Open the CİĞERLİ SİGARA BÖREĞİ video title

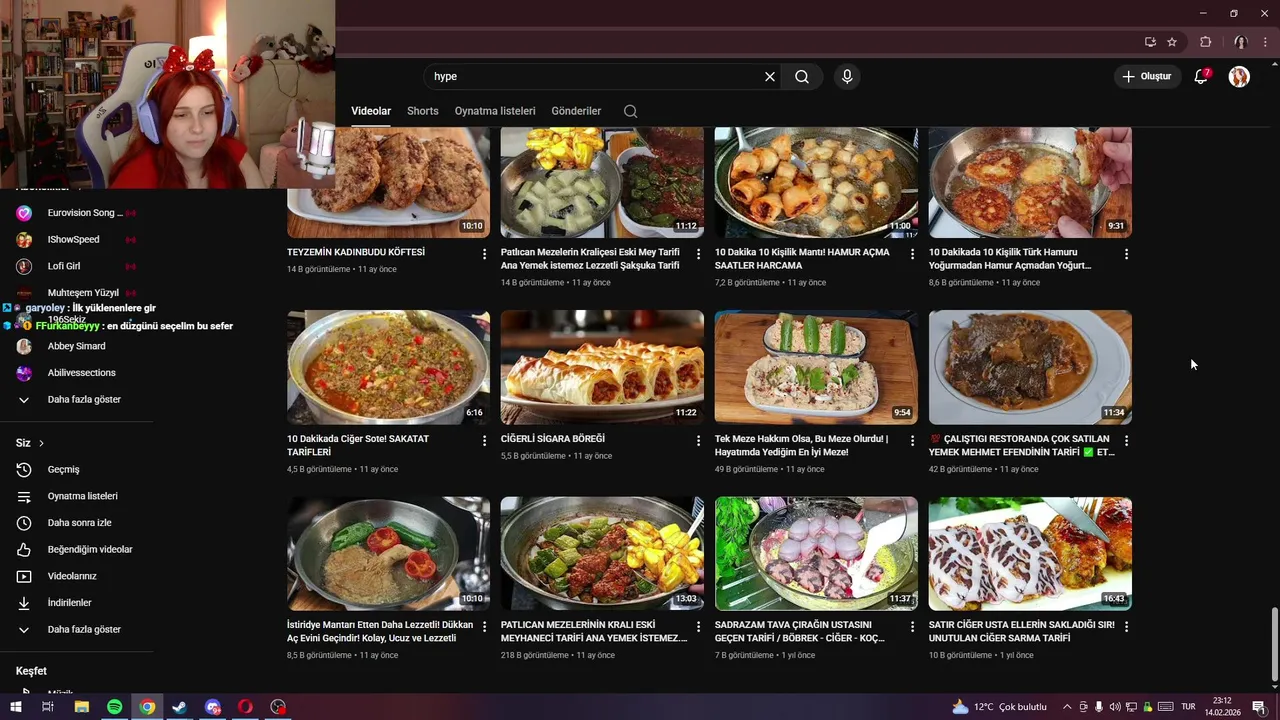point(552,439)
